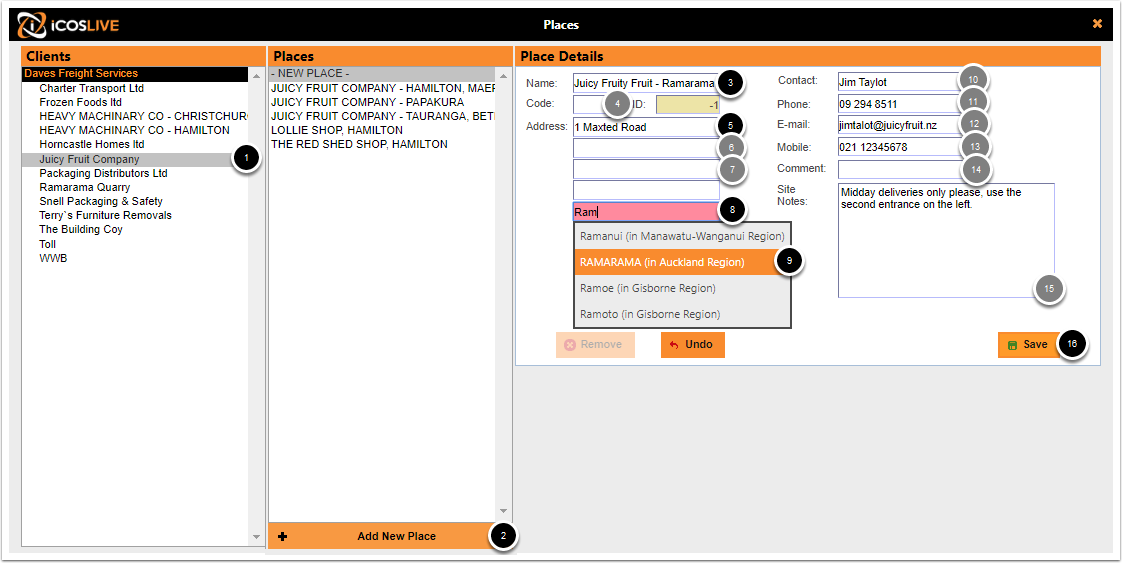
Task: Click the iCOSLIVE logo
Action: (69, 25)
